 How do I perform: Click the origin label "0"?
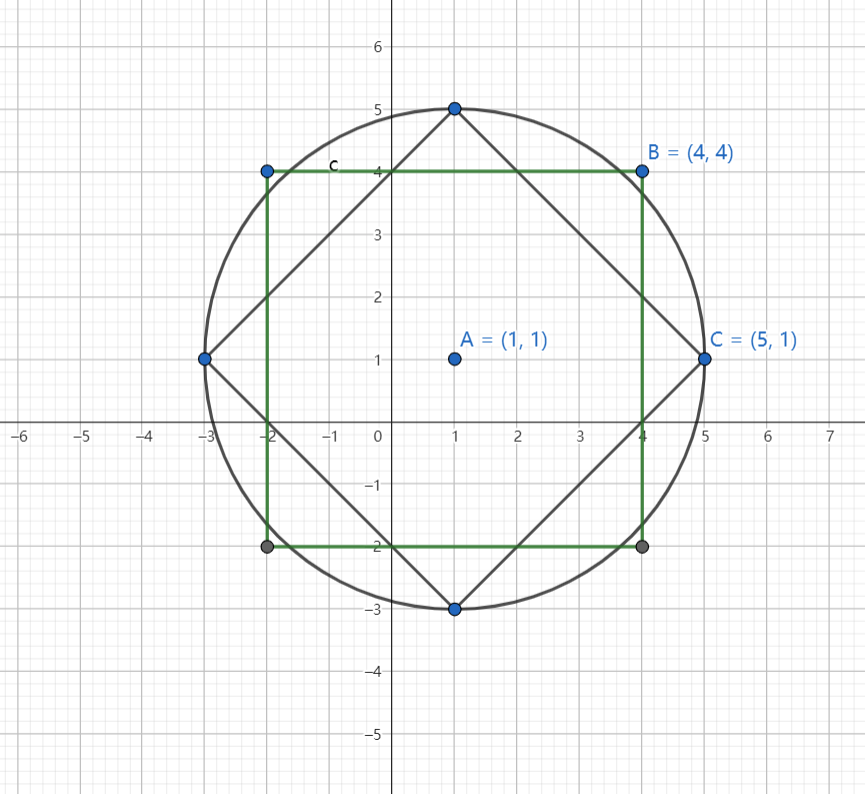tap(378, 436)
